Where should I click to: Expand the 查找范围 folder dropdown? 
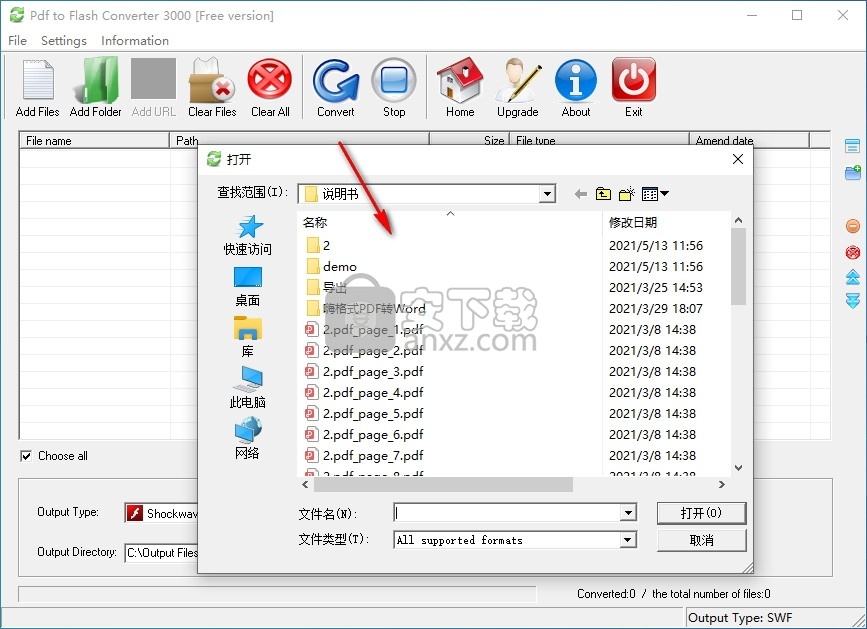547,194
